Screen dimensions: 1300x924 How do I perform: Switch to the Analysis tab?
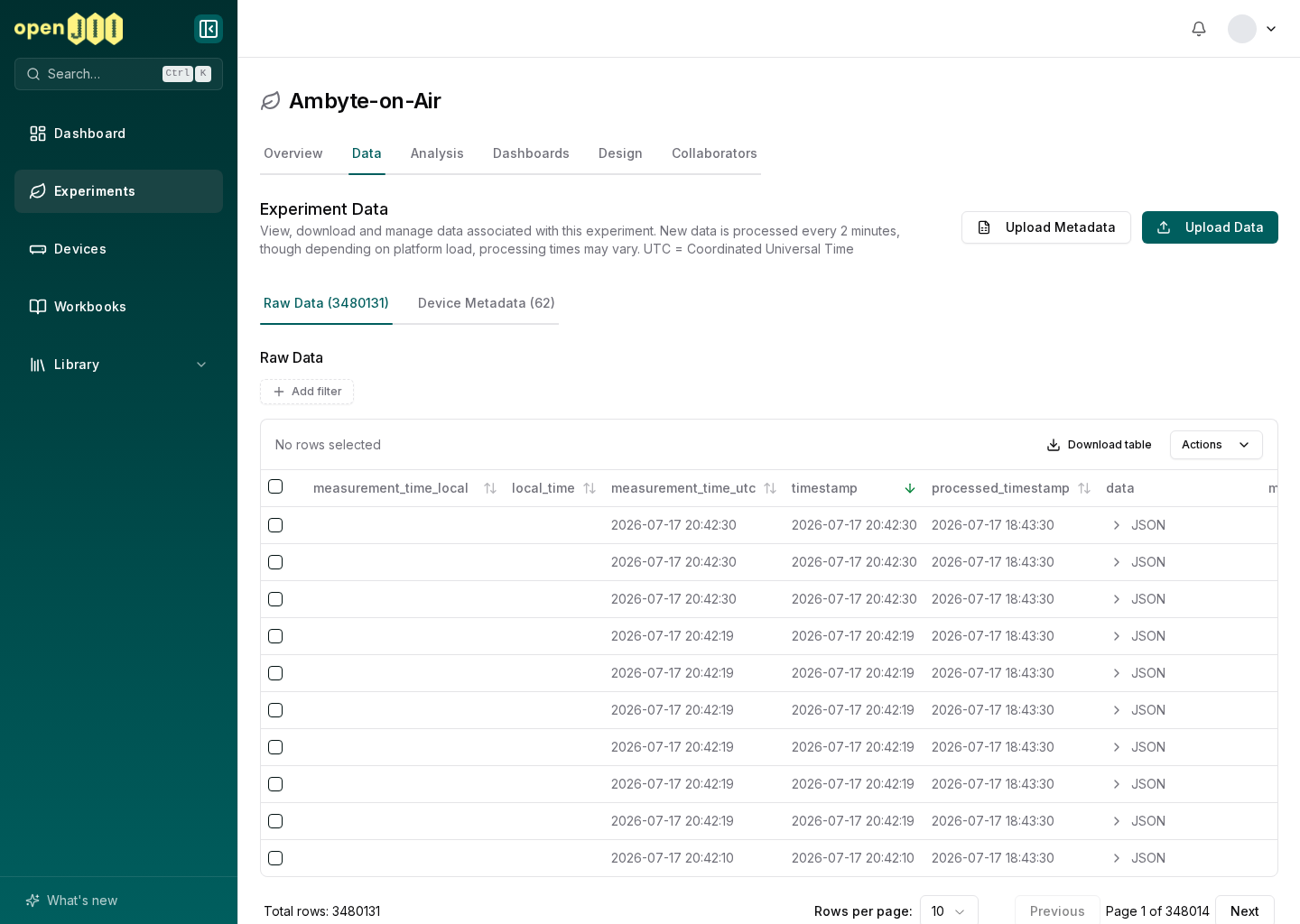coord(437,153)
